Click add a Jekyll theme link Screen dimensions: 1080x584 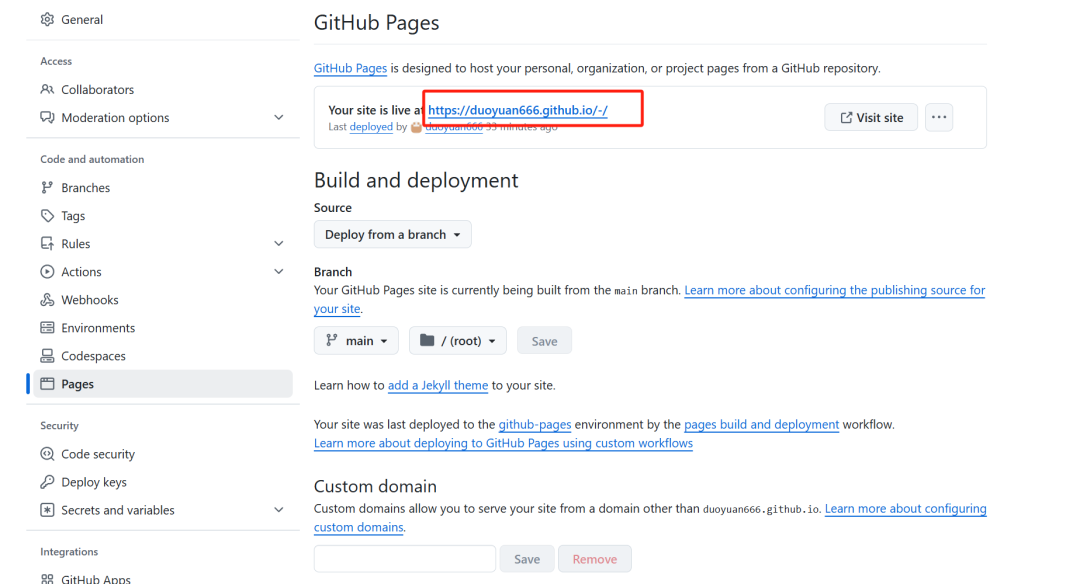[x=438, y=385]
